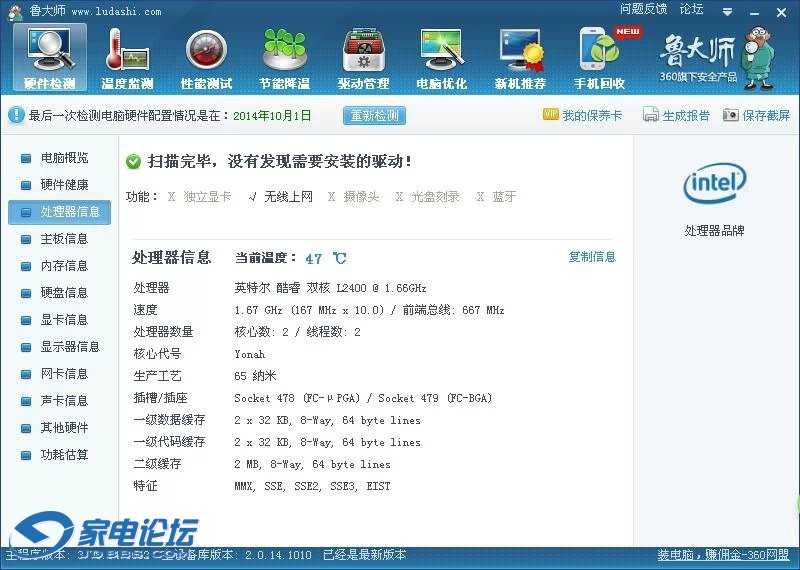
Task: Click the 一级数据缓存 value row
Action: pyautogui.click(x=327, y=420)
